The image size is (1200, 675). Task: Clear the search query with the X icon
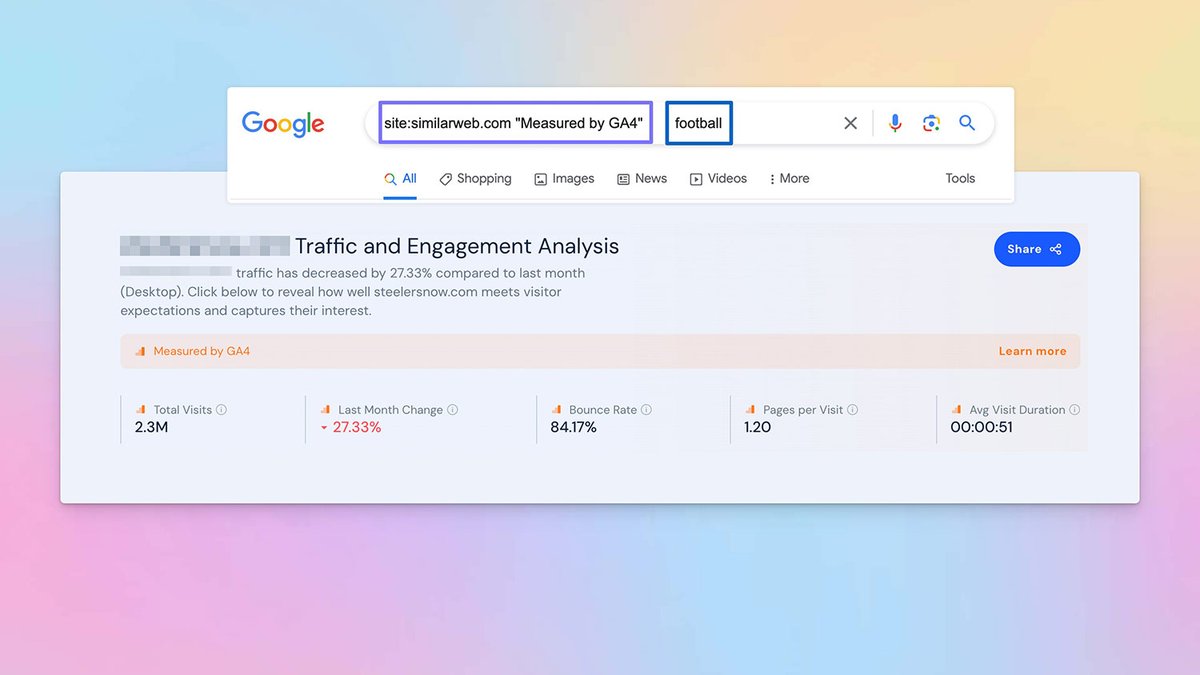[850, 123]
